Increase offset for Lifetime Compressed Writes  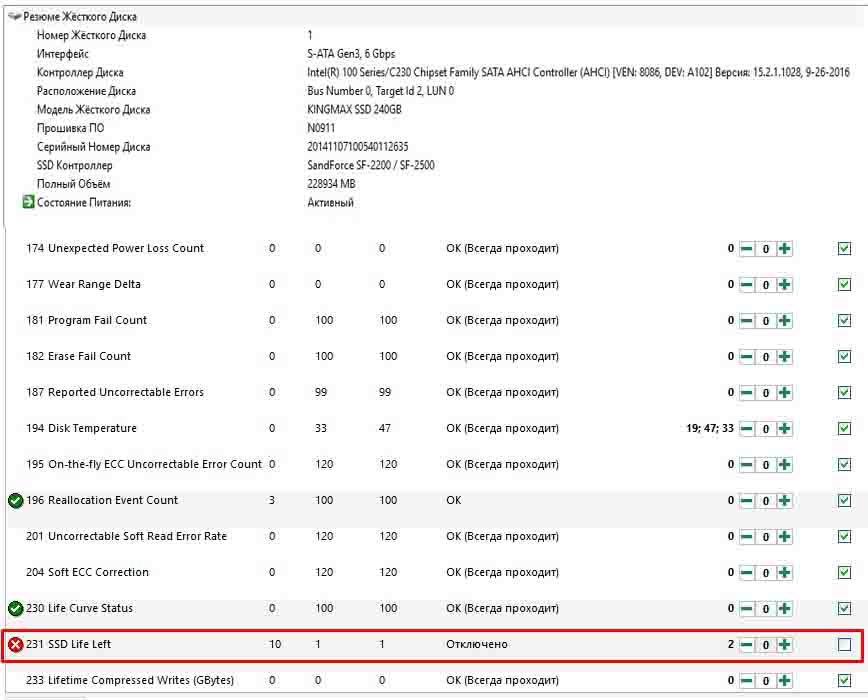coord(784,681)
